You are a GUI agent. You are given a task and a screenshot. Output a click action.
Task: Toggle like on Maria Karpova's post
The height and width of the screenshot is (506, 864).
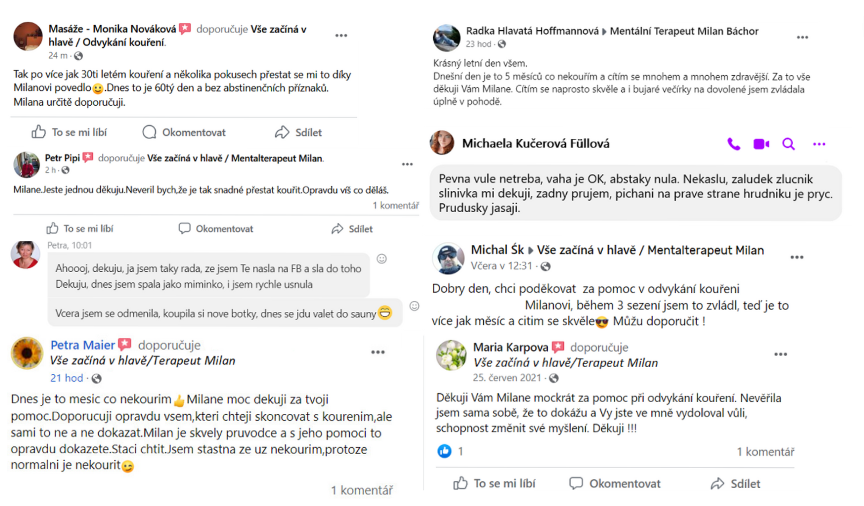pos(461,484)
